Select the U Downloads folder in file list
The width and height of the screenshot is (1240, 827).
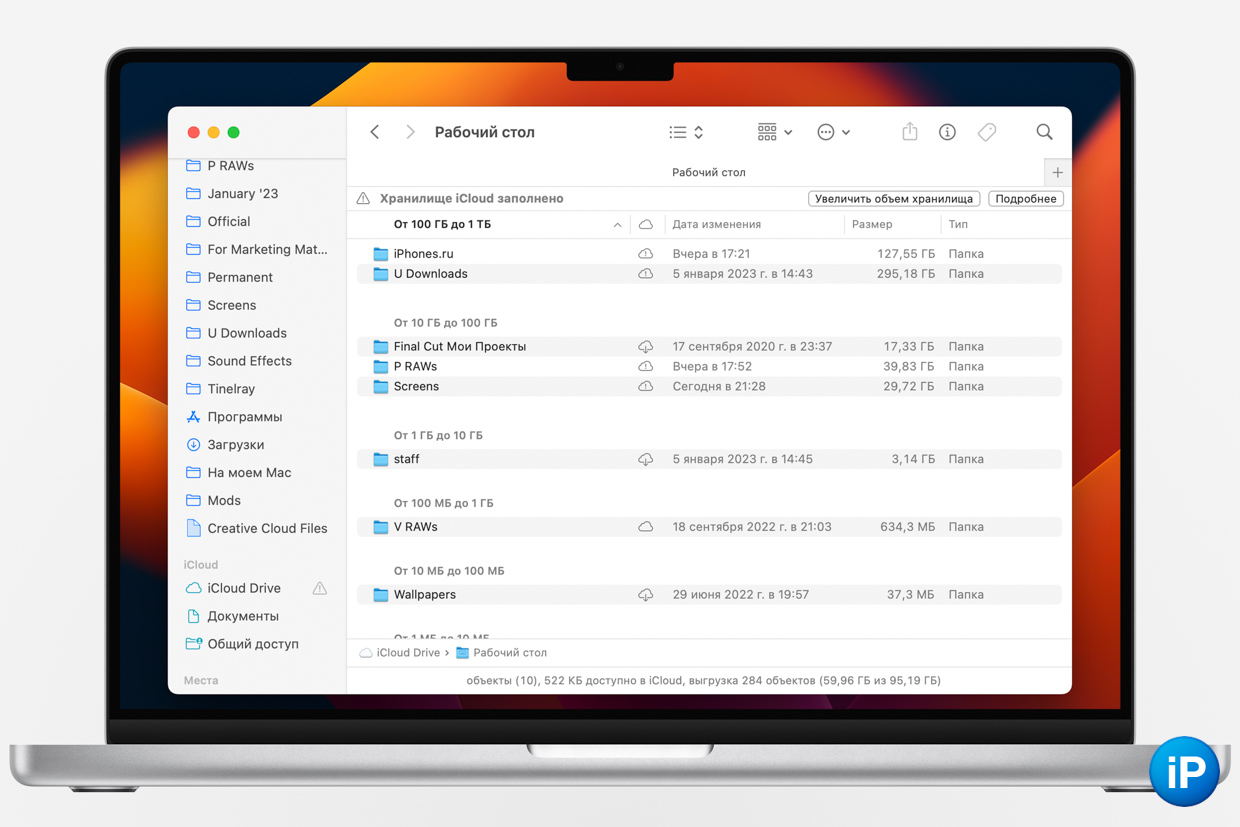(709, 274)
